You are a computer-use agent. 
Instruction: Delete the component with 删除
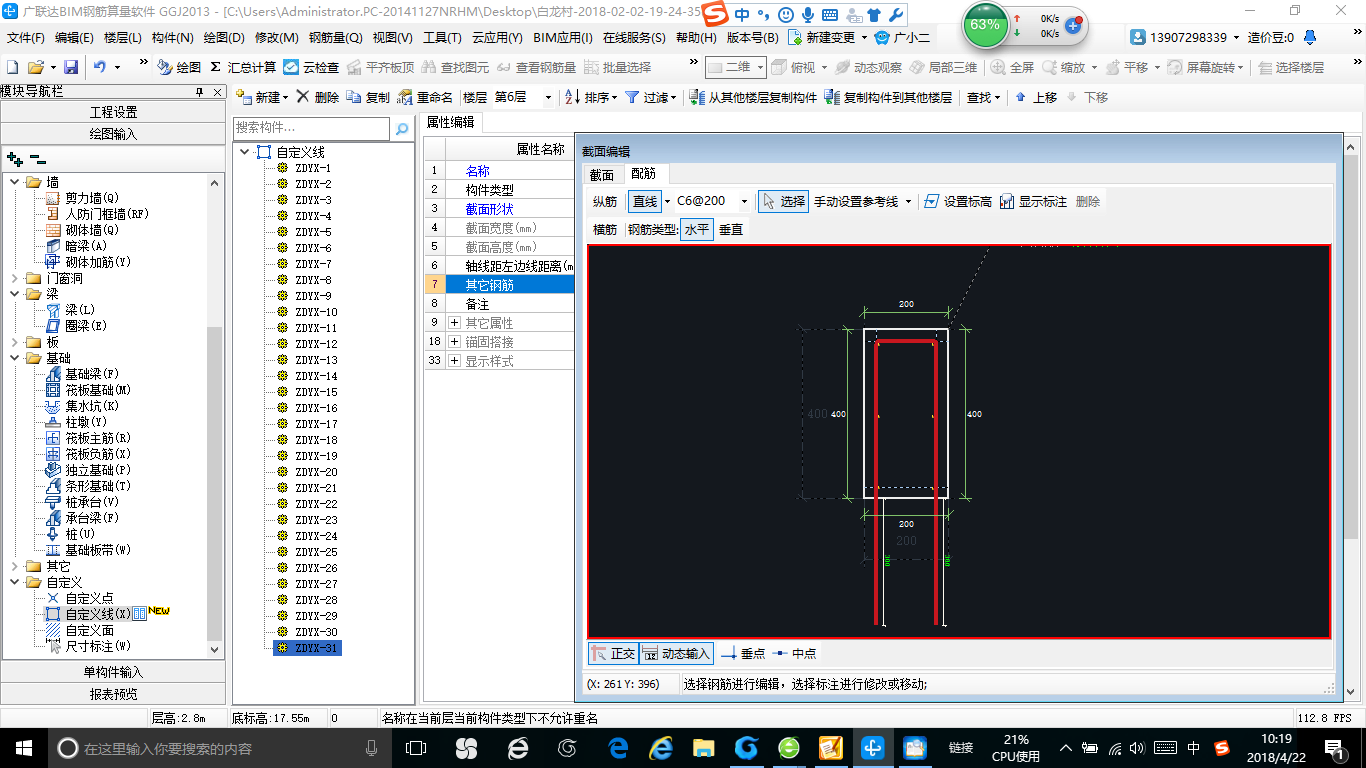tap(318, 97)
